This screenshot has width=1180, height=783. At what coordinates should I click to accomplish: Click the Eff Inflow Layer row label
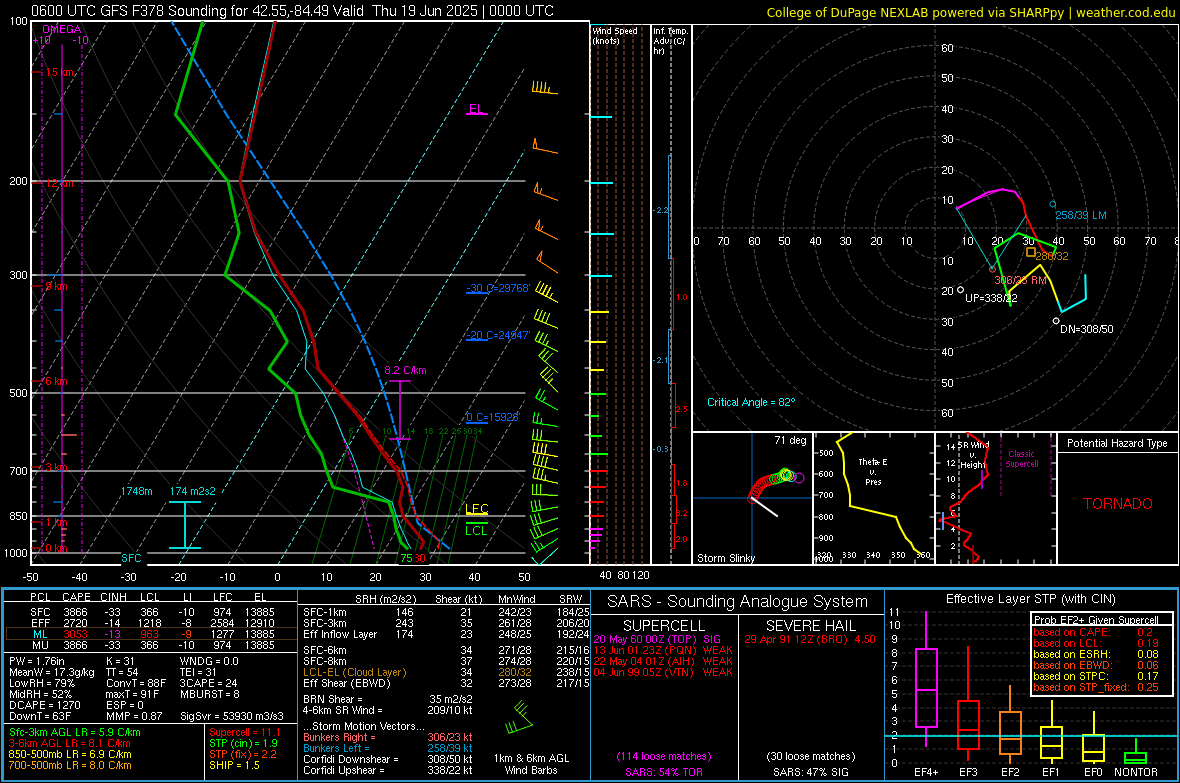click(339, 634)
